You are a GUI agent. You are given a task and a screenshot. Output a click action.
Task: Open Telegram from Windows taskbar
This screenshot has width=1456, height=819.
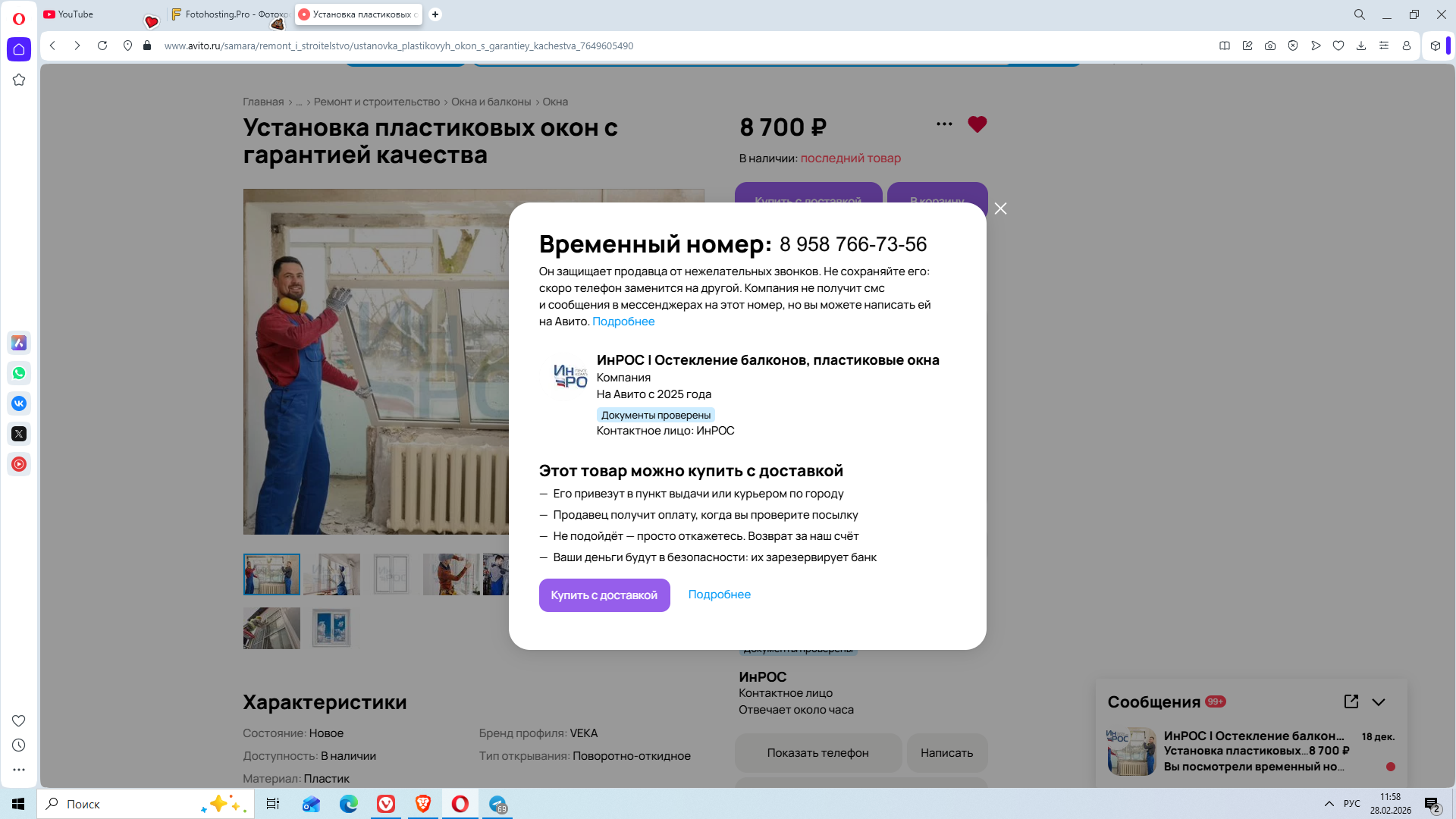(498, 804)
